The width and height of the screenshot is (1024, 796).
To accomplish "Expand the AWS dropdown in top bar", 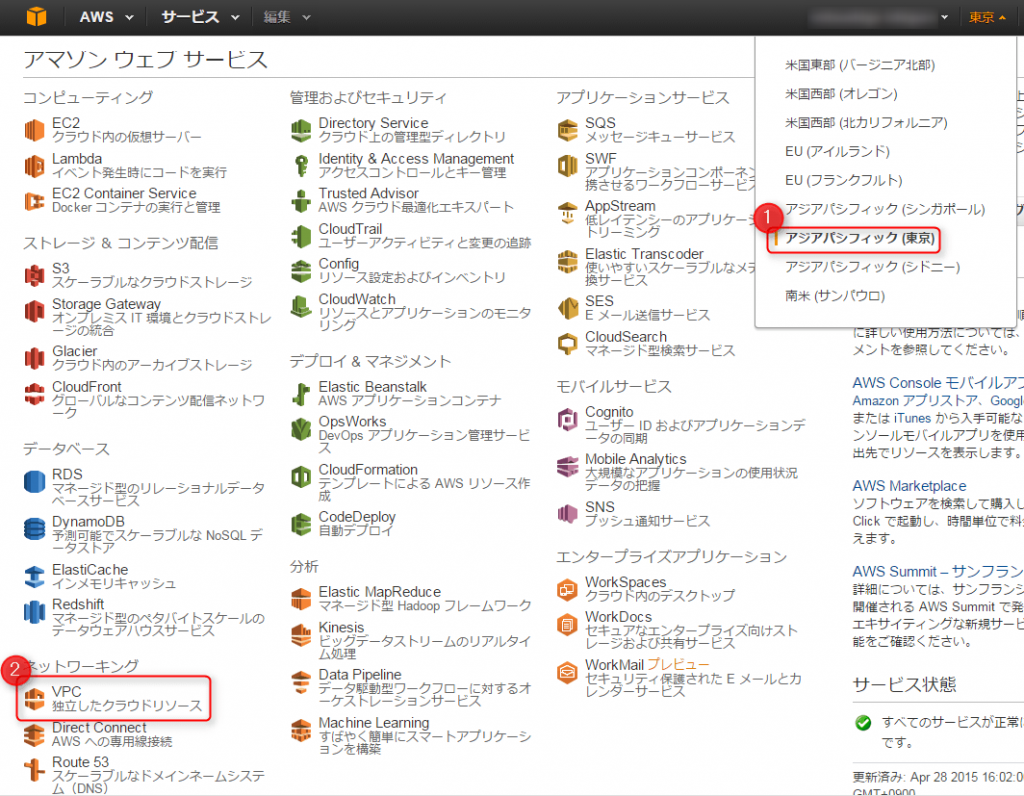I will tap(106, 17).
